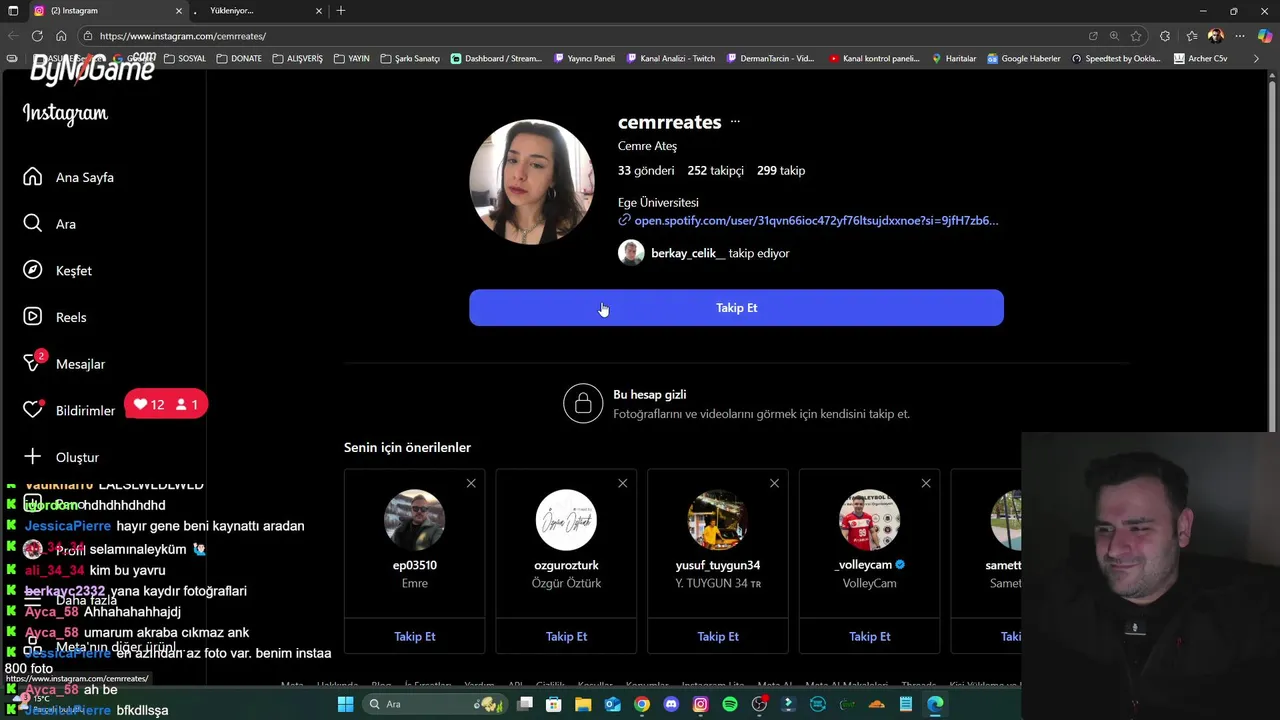
Task: Dismiss the ozgurozturk suggestion card
Action: coord(622,483)
